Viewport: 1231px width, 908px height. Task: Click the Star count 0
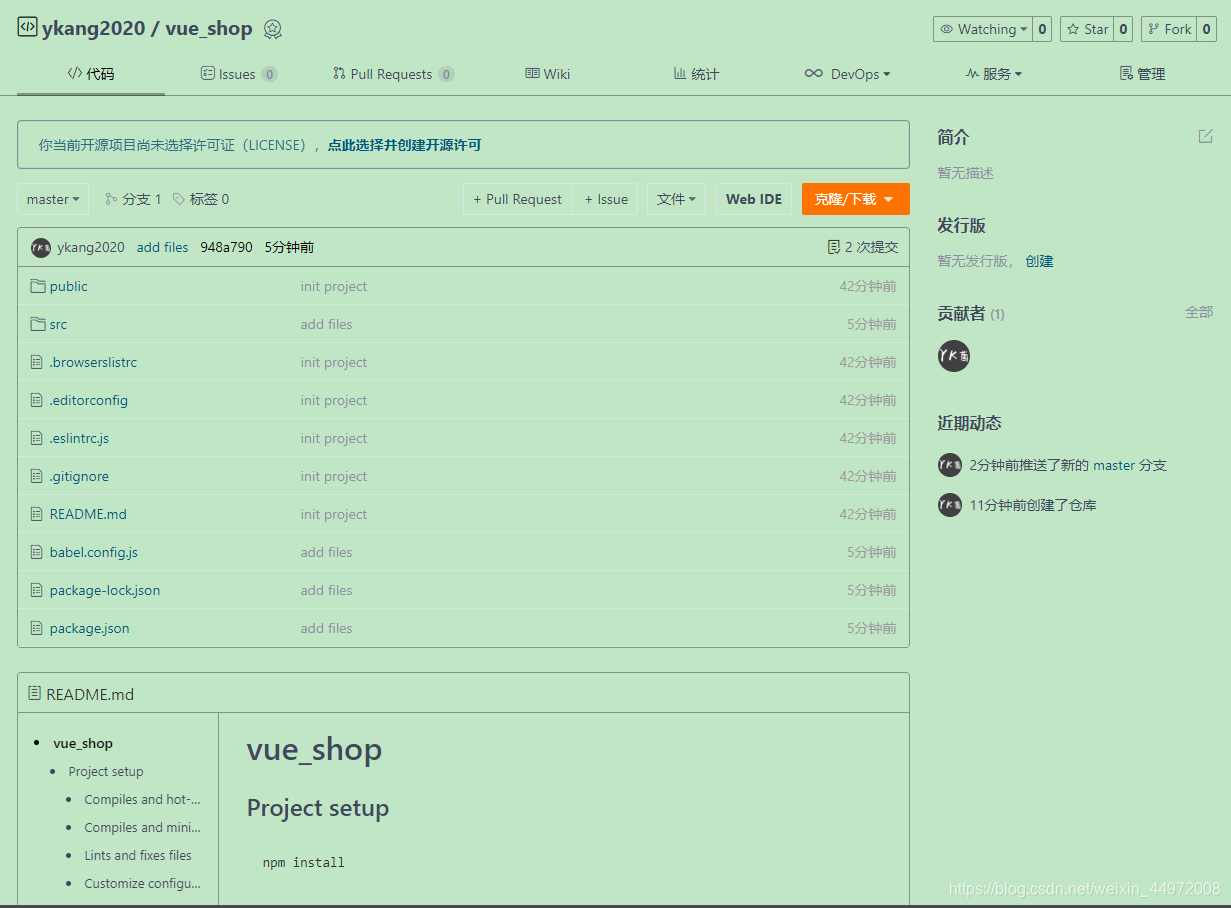1124,29
